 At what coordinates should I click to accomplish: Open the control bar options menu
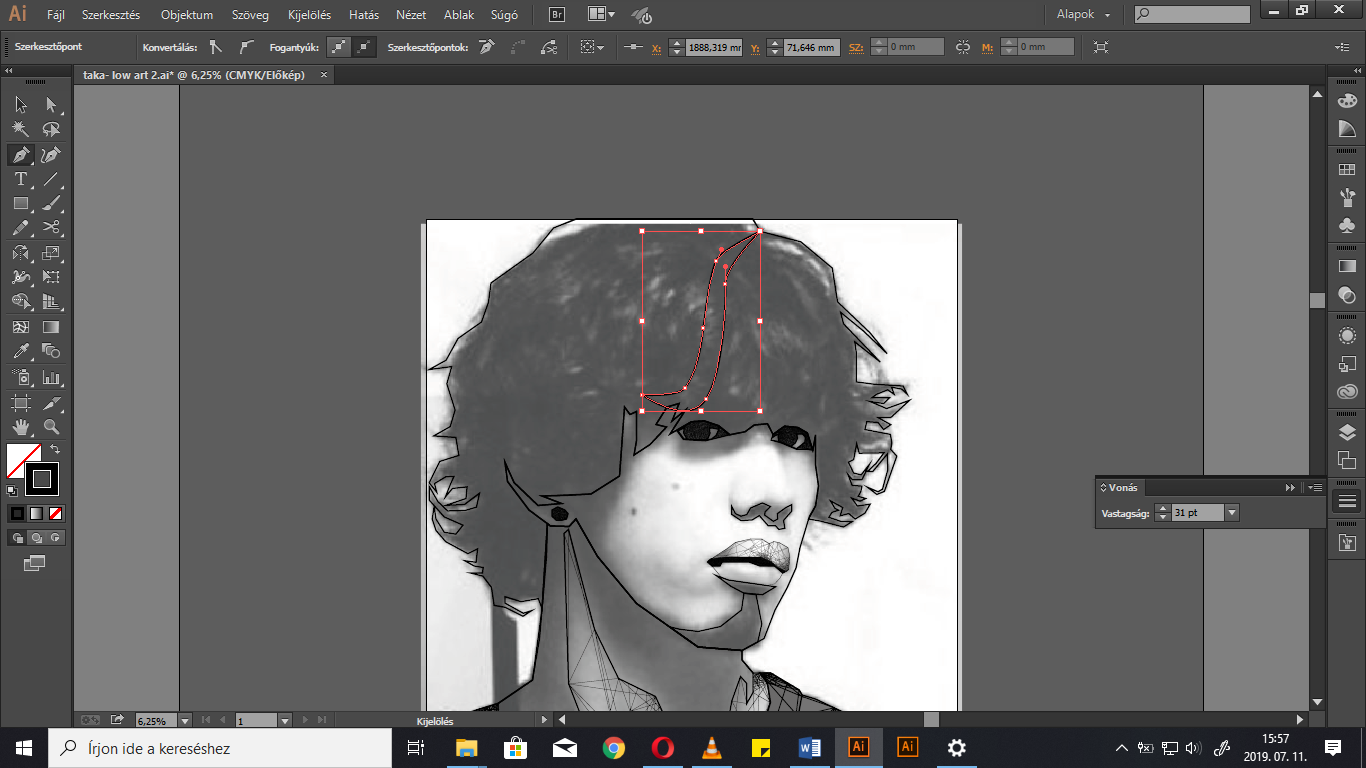coord(1342,47)
